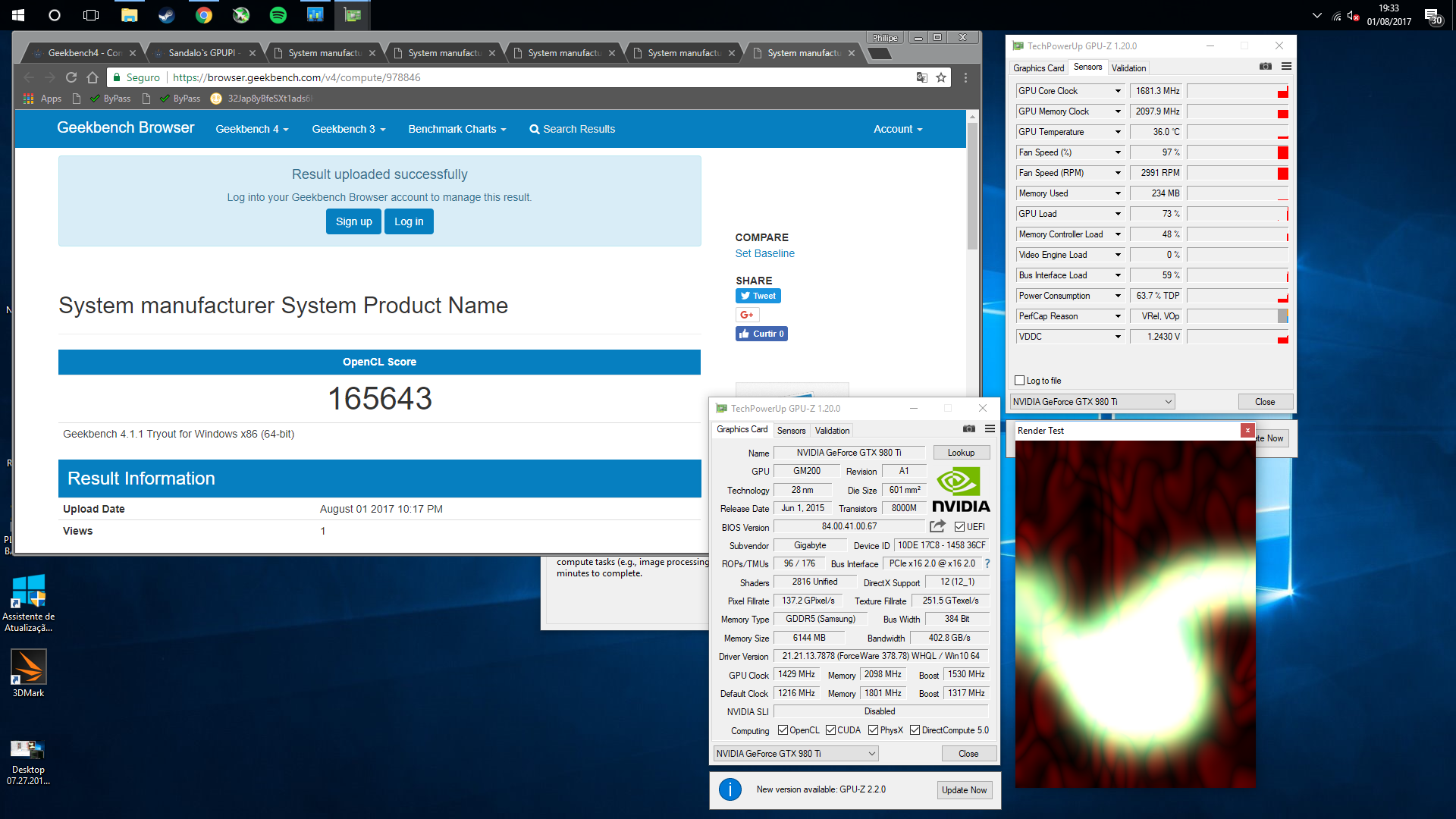1456x819 pixels.
Task: Expand PerfCap Reason sensor dropdown
Action: tap(1118, 316)
